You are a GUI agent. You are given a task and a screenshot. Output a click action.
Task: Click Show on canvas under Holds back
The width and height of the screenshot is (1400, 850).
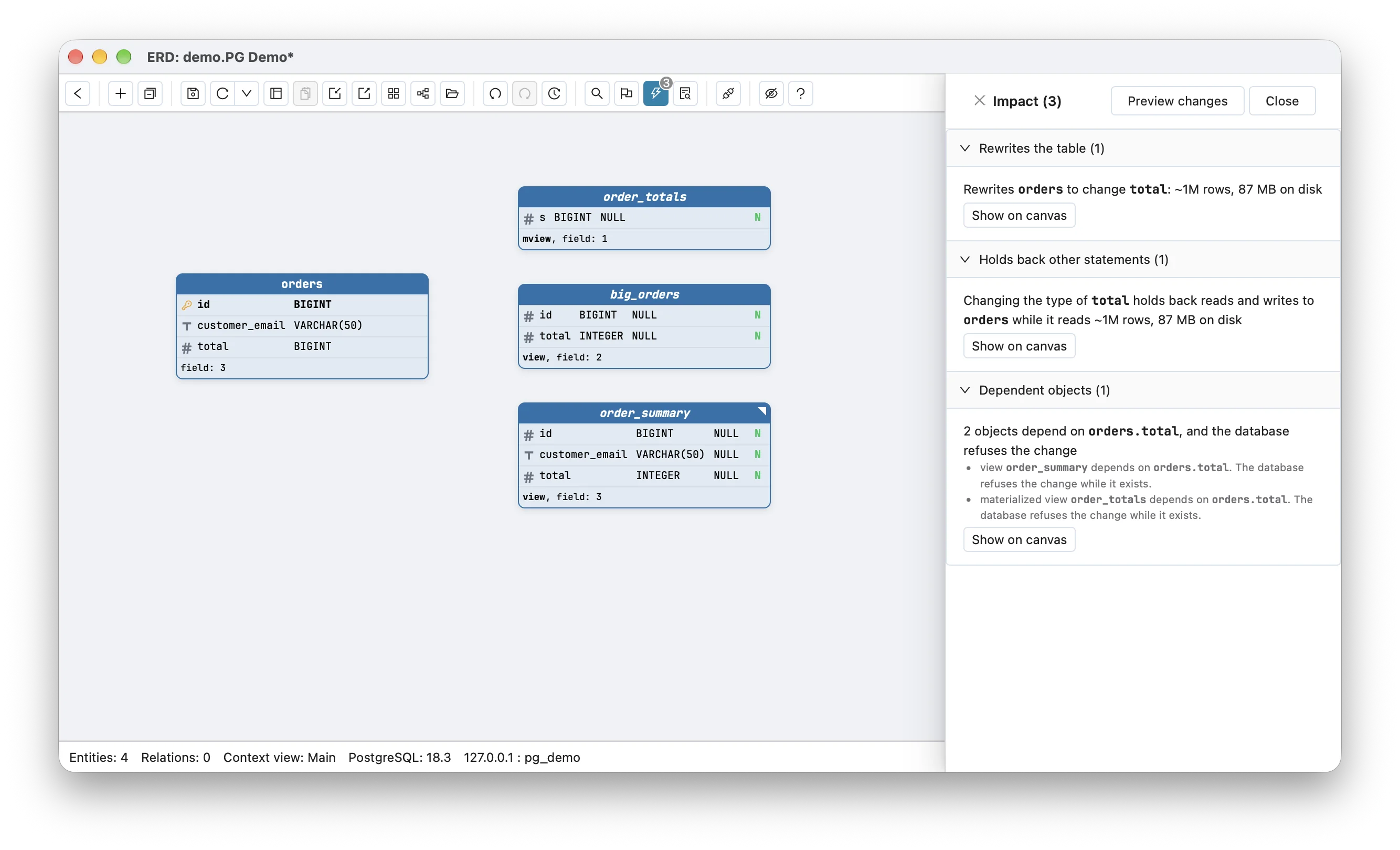pyautogui.click(x=1020, y=346)
